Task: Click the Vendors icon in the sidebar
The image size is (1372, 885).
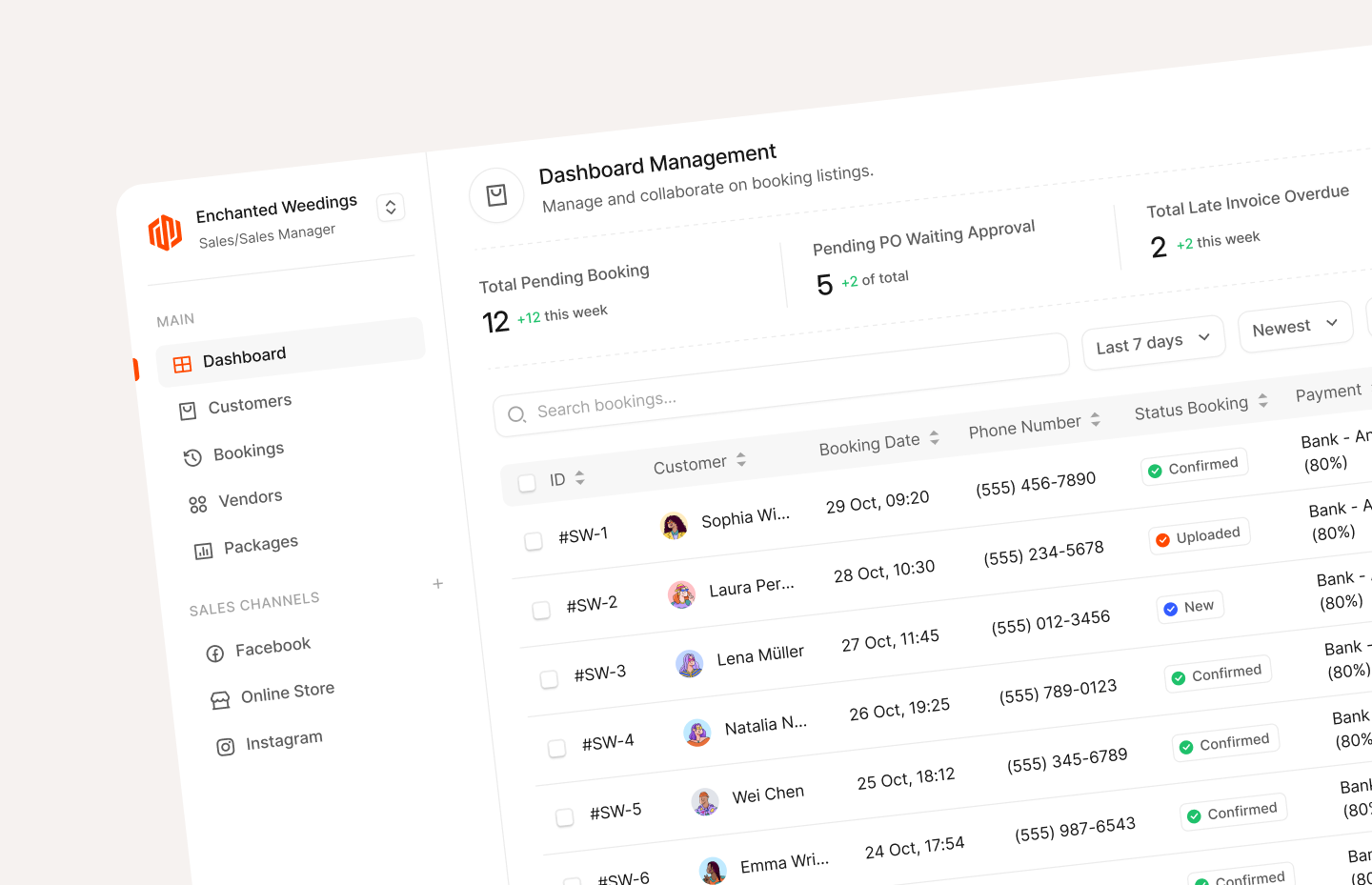Action: [x=197, y=504]
